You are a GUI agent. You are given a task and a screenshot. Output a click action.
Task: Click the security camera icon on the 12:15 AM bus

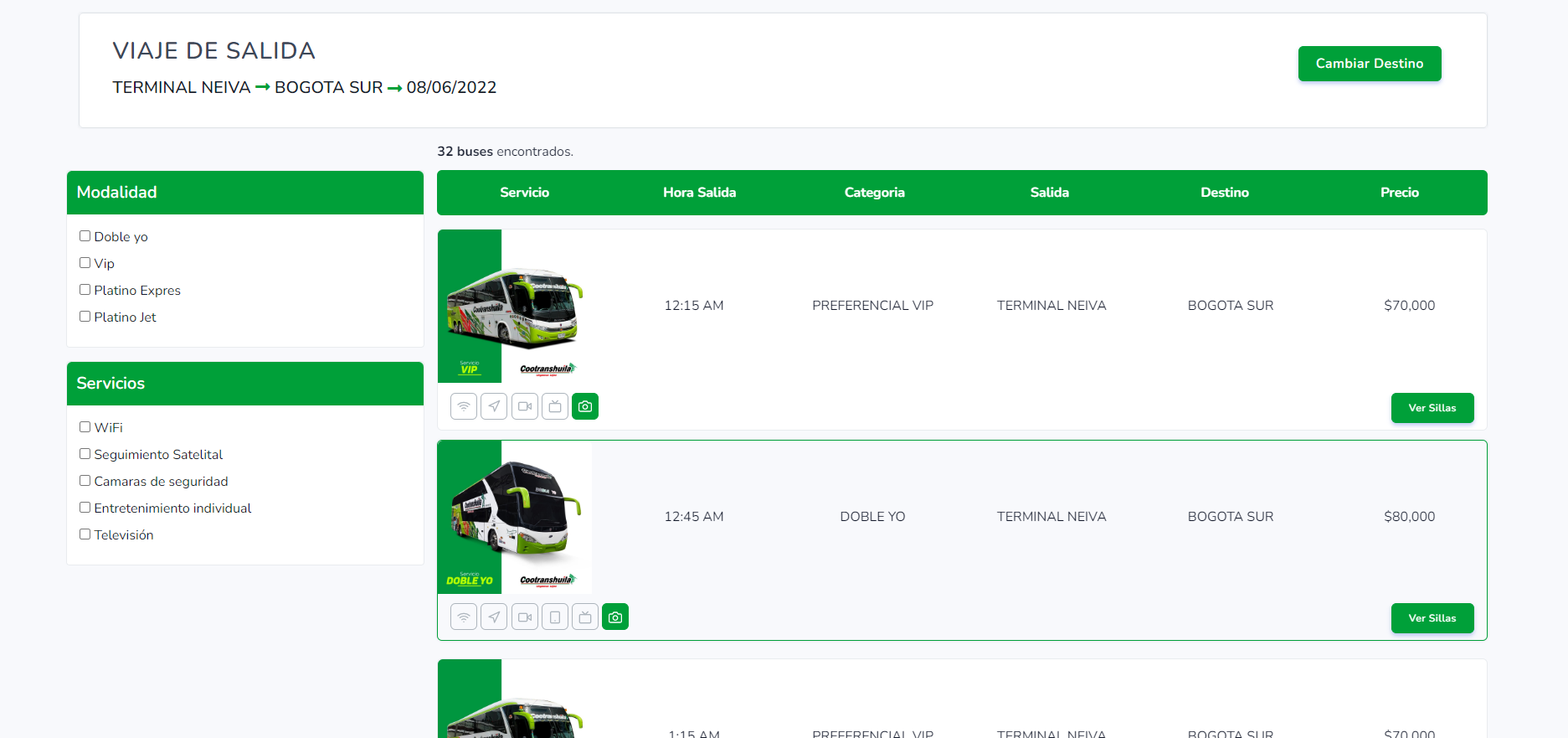click(x=525, y=406)
